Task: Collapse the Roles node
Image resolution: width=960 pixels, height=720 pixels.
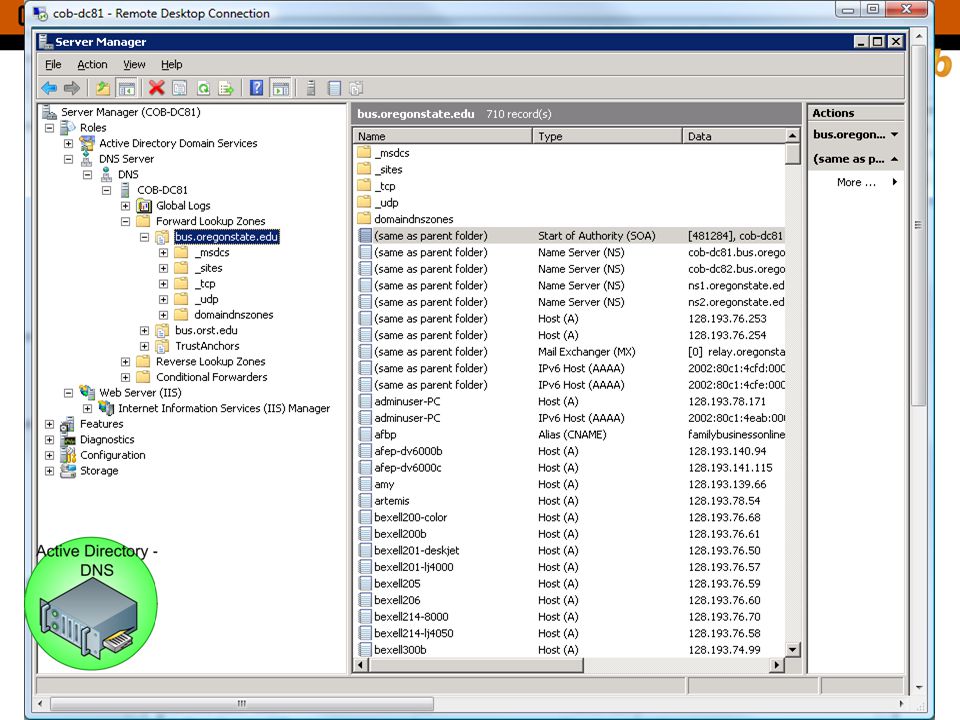Action: coord(50,128)
